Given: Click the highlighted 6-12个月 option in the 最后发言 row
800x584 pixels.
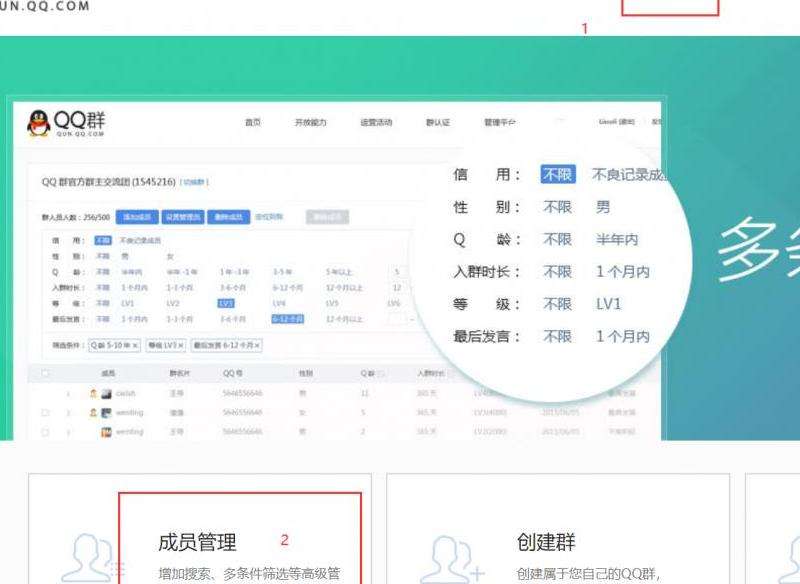Looking at the screenshot, I should pyautogui.click(x=288, y=319).
